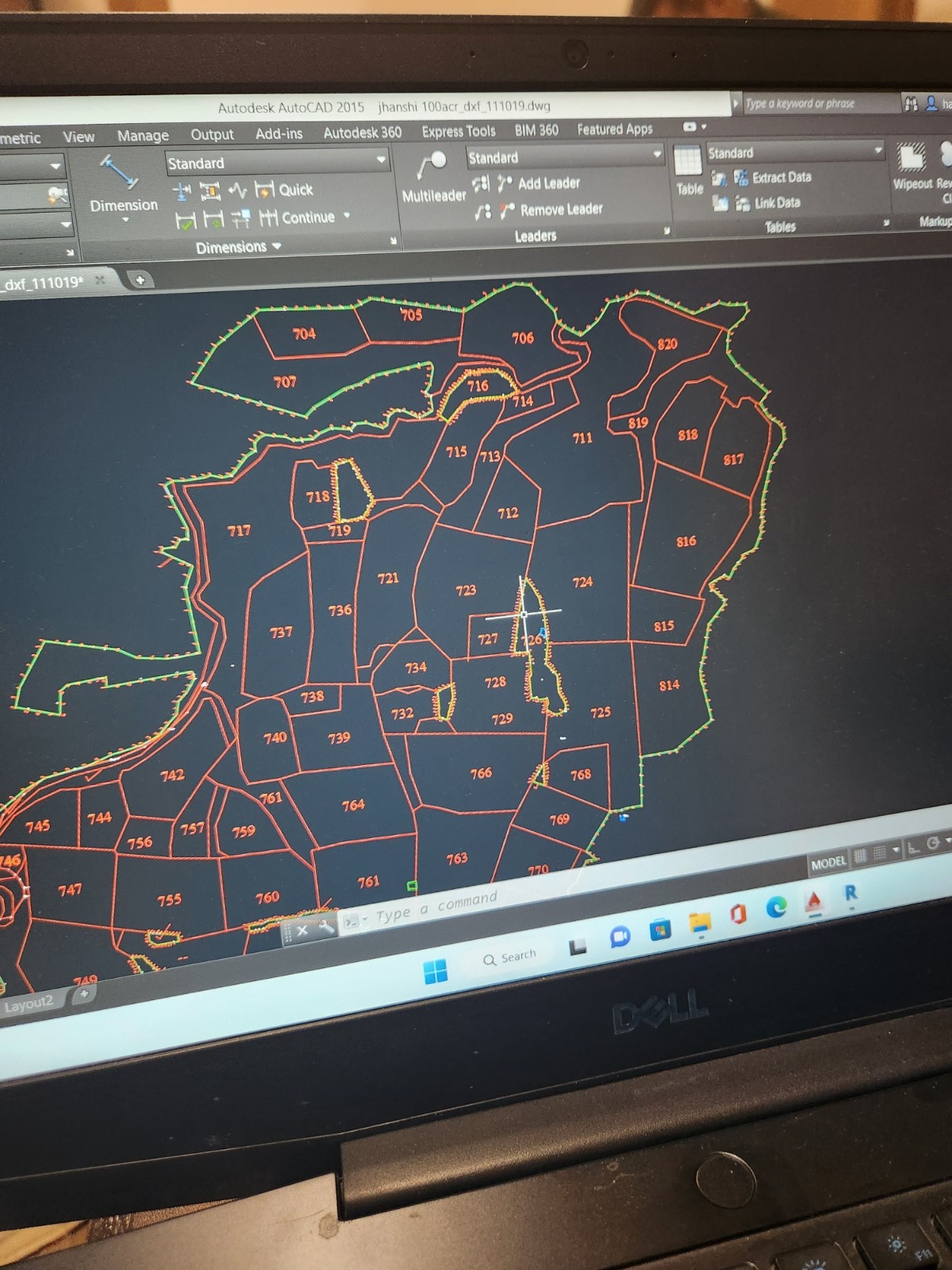Click the sign-in user icon
The image size is (952, 1270).
pyautogui.click(x=932, y=103)
